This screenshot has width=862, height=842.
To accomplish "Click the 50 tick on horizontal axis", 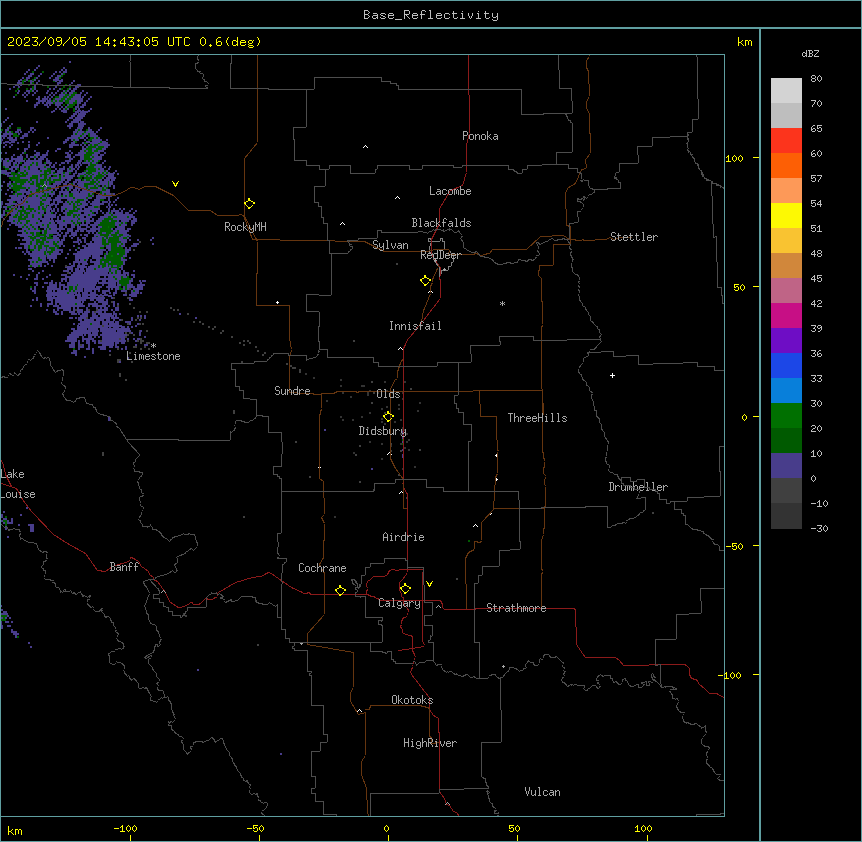I will pyautogui.click(x=514, y=829).
